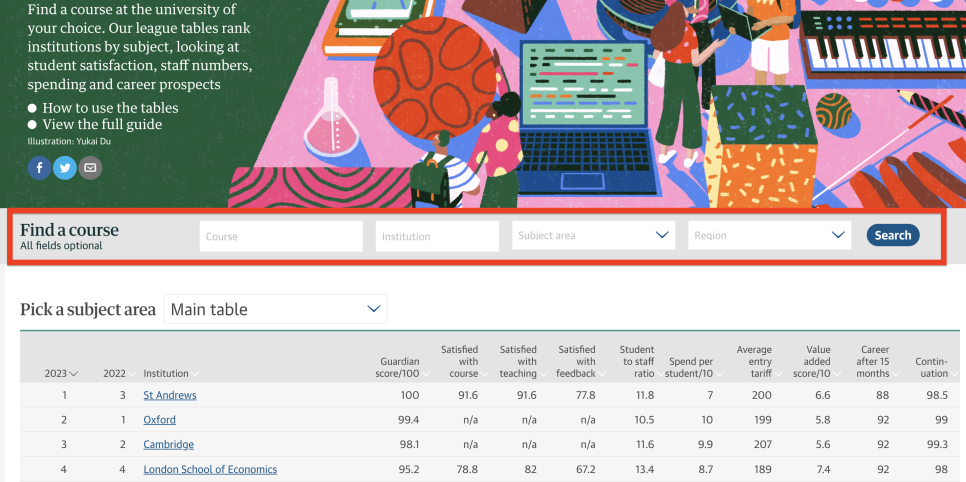Sort by Satisfied with course column
Viewport: 966px width, 482px height.
click(x=463, y=362)
